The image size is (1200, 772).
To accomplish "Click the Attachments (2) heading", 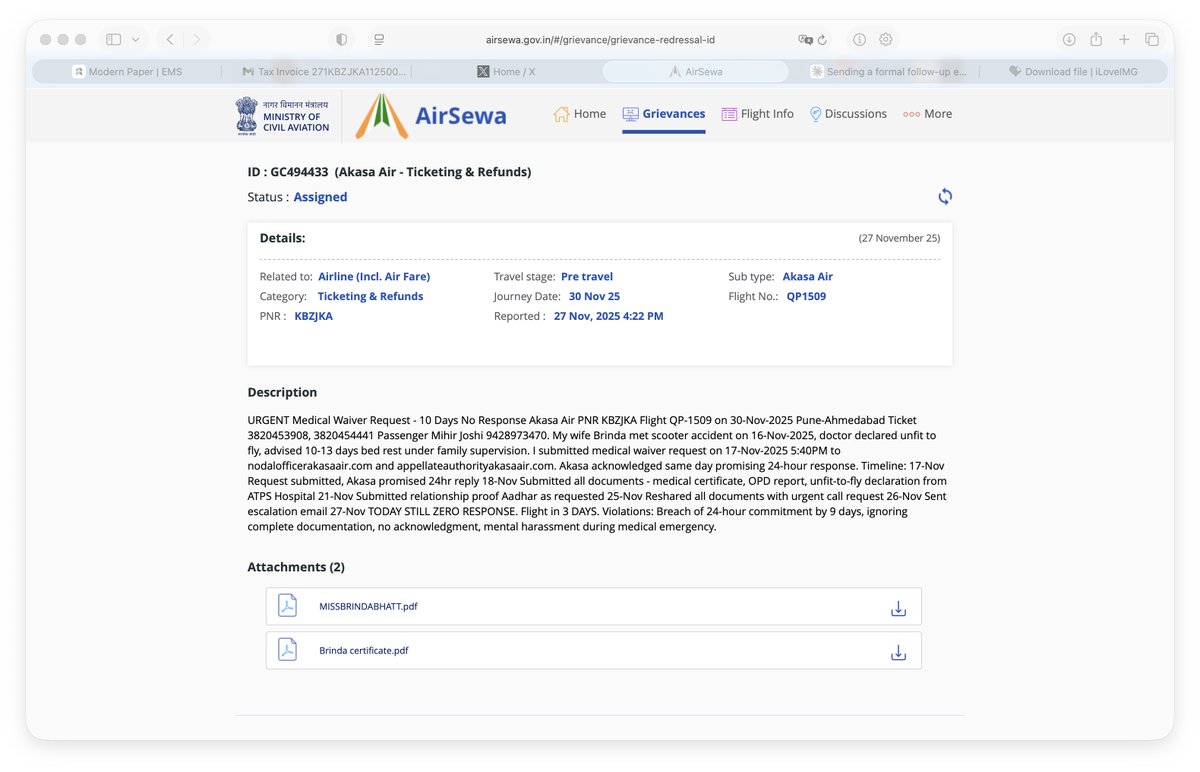I will click(296, 567).
